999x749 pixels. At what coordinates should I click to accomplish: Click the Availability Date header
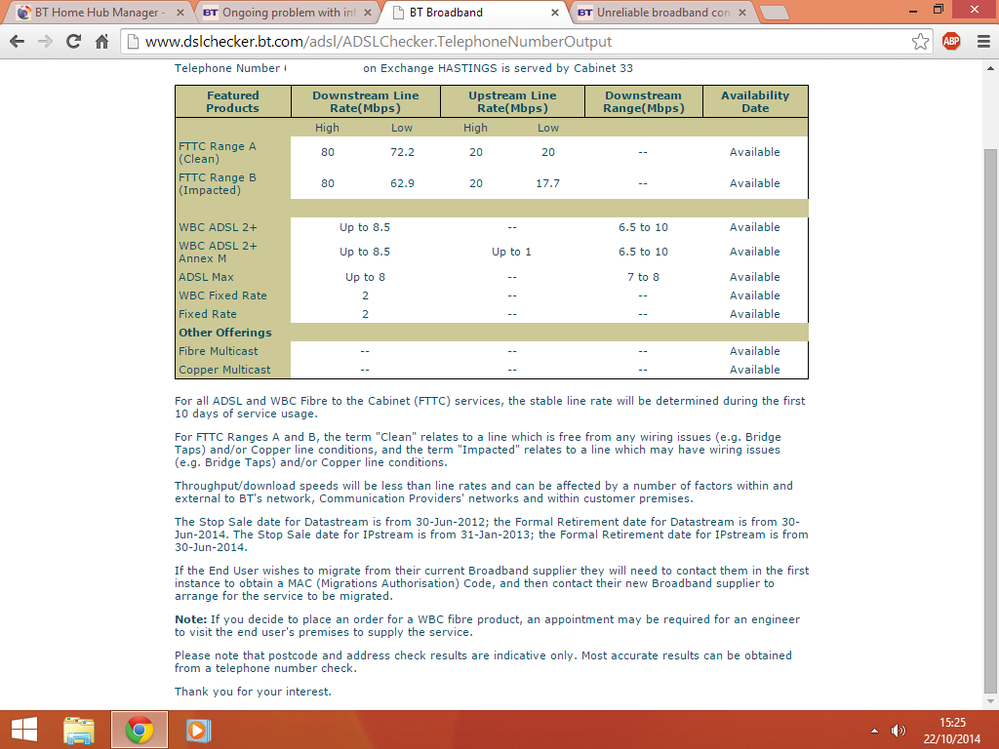pos(755,102)
